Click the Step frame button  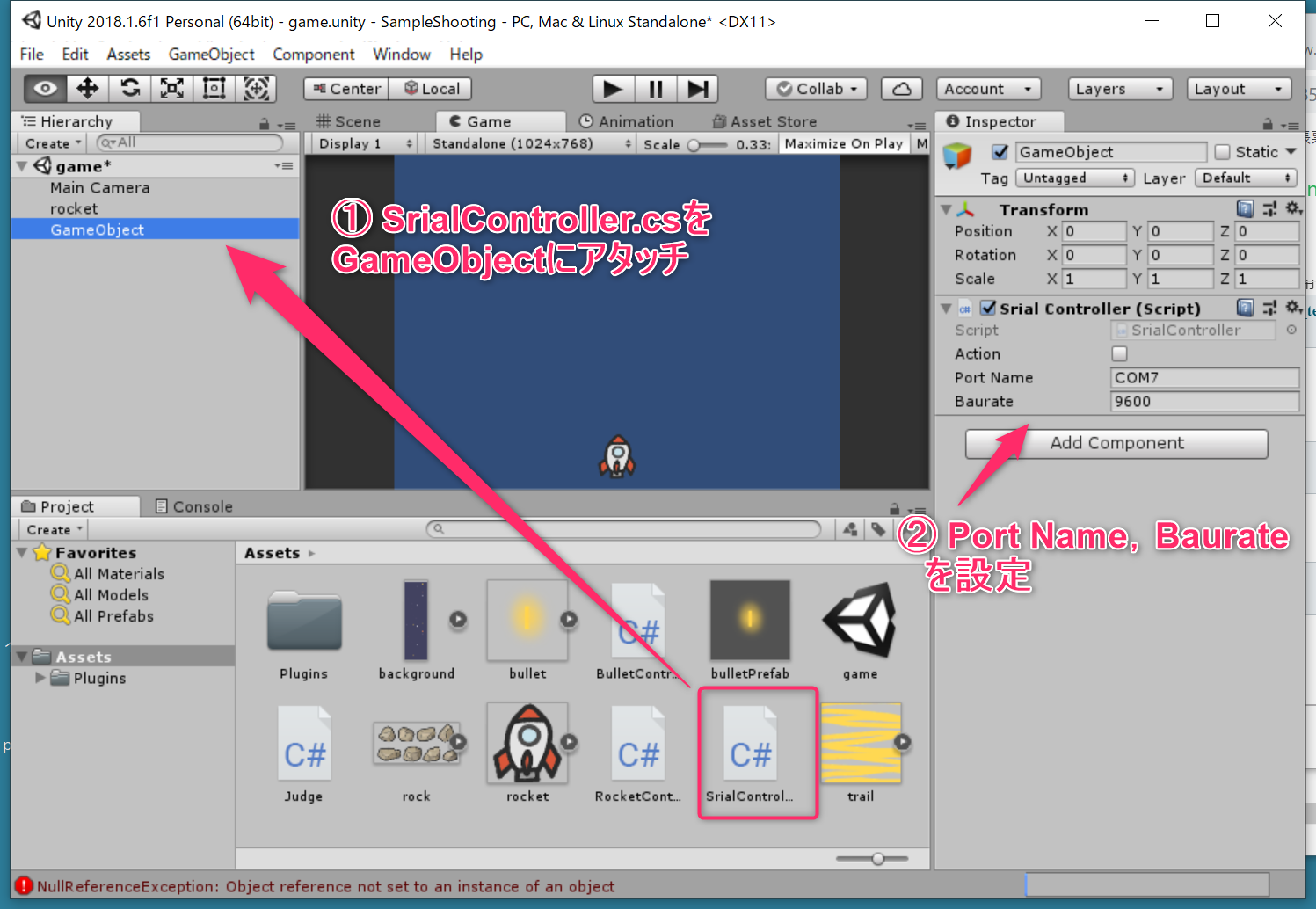(x=698, y=89)
